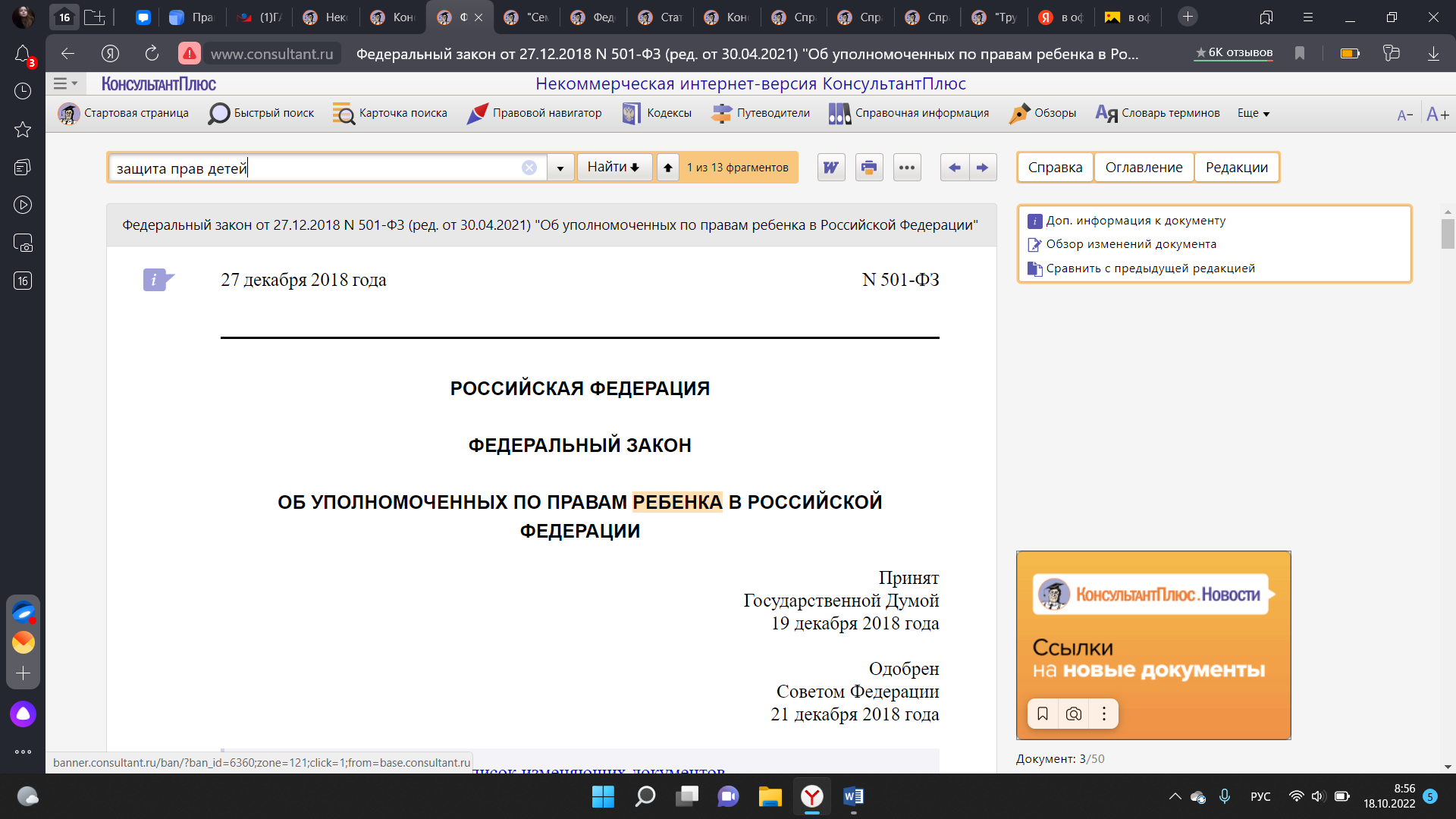Viewport: 1456px width, 819px height.
Task: Export document to Word icon
Action: click(x=831, y=168)
